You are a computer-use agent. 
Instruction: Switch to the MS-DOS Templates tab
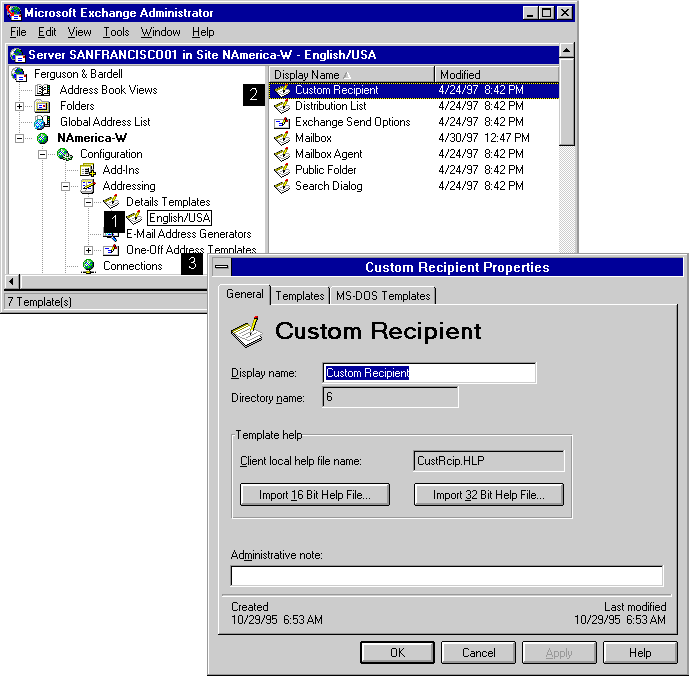pyautogui.click(x=383, y=296)
